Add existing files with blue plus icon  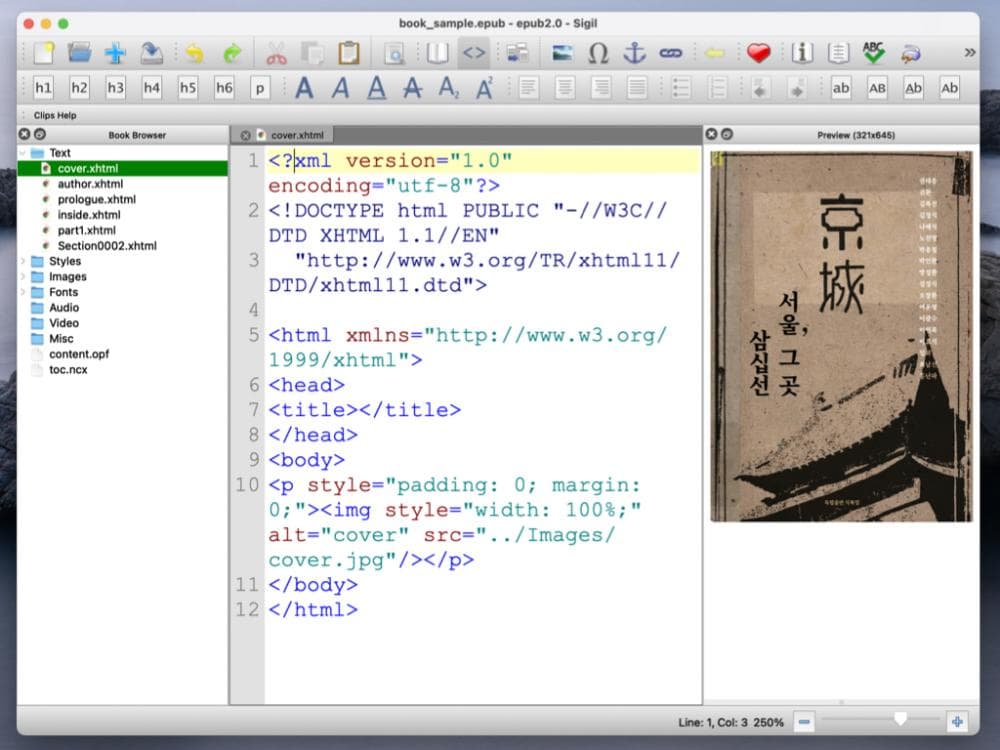click(x=115, y=53)
